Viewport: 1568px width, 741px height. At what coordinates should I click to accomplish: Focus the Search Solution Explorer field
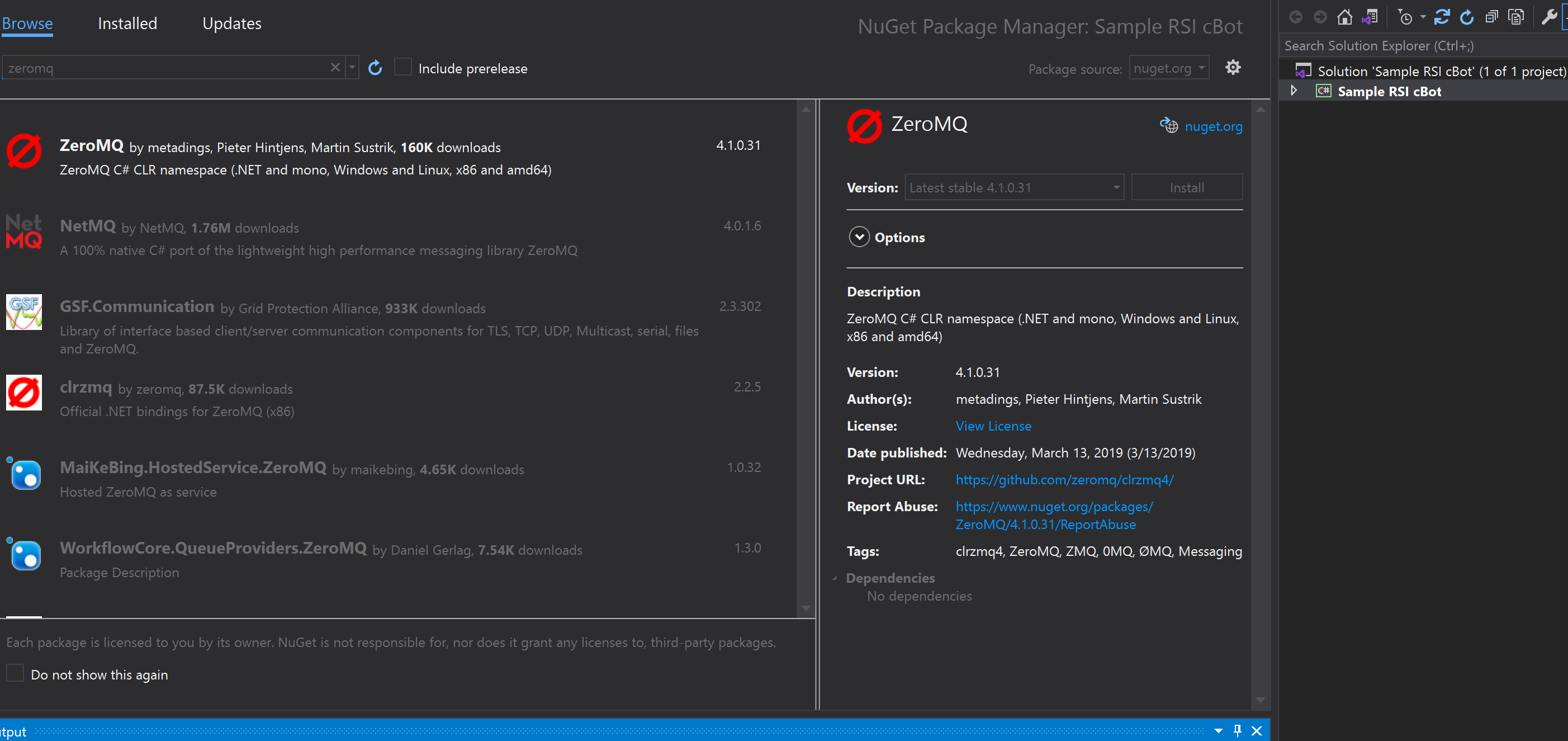1424,45
